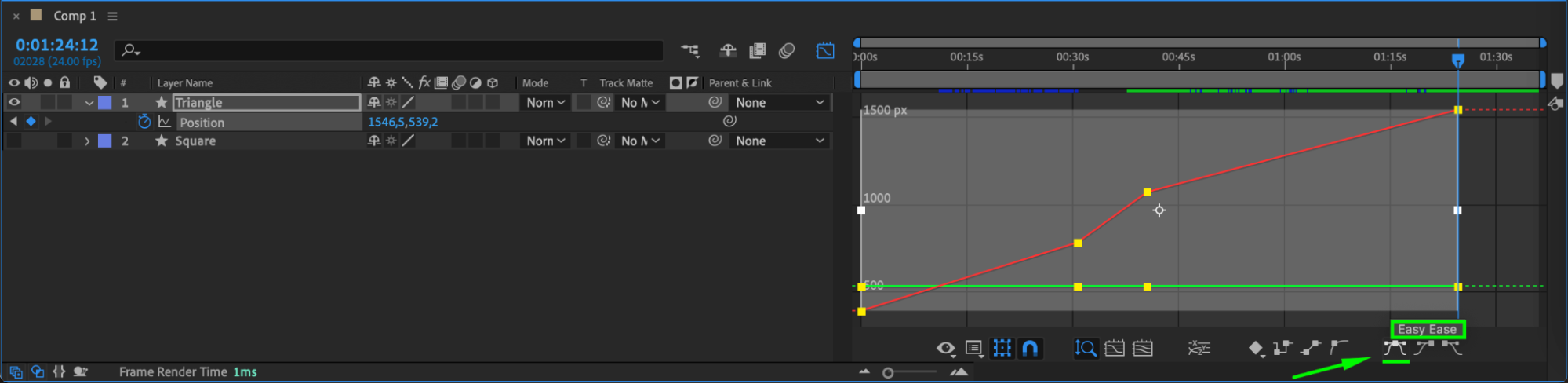The image size is (1568, 384).
Task: Show the Square layer visibility box
Action: 14,141
